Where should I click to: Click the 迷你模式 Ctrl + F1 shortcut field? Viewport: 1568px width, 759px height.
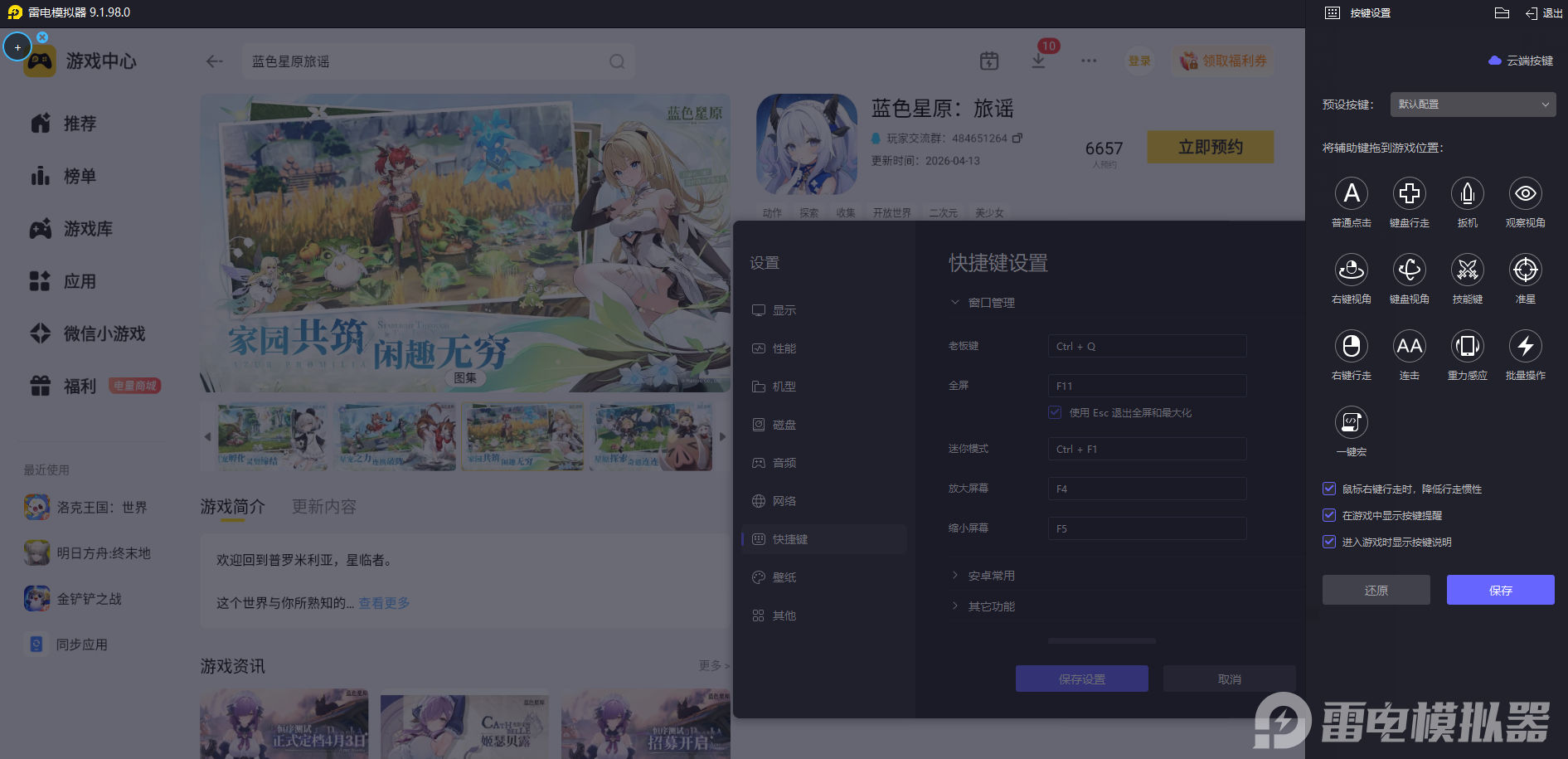pyautogui.click(x=1147, y=449)
